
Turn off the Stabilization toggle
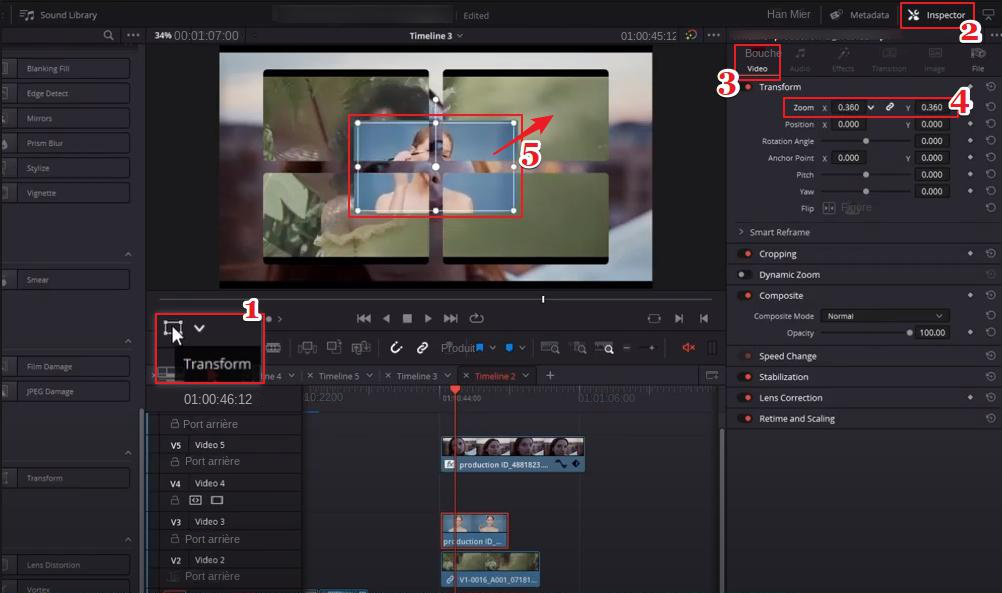(745, 377)
